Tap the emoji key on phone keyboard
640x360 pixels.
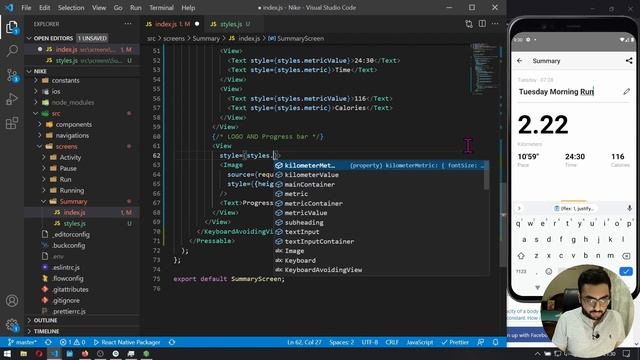pyautogui.click(x=549, y=271)
